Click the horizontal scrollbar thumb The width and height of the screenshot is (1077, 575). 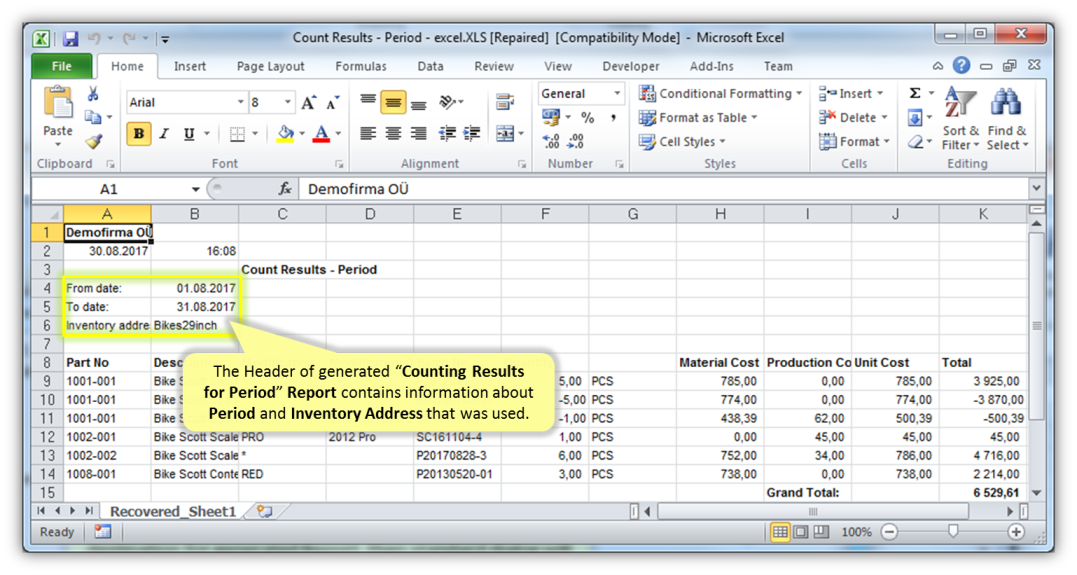(813, 511)
